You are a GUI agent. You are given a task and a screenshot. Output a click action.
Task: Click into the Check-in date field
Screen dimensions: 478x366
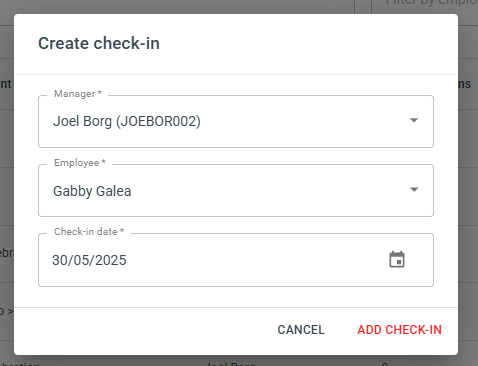236,260
